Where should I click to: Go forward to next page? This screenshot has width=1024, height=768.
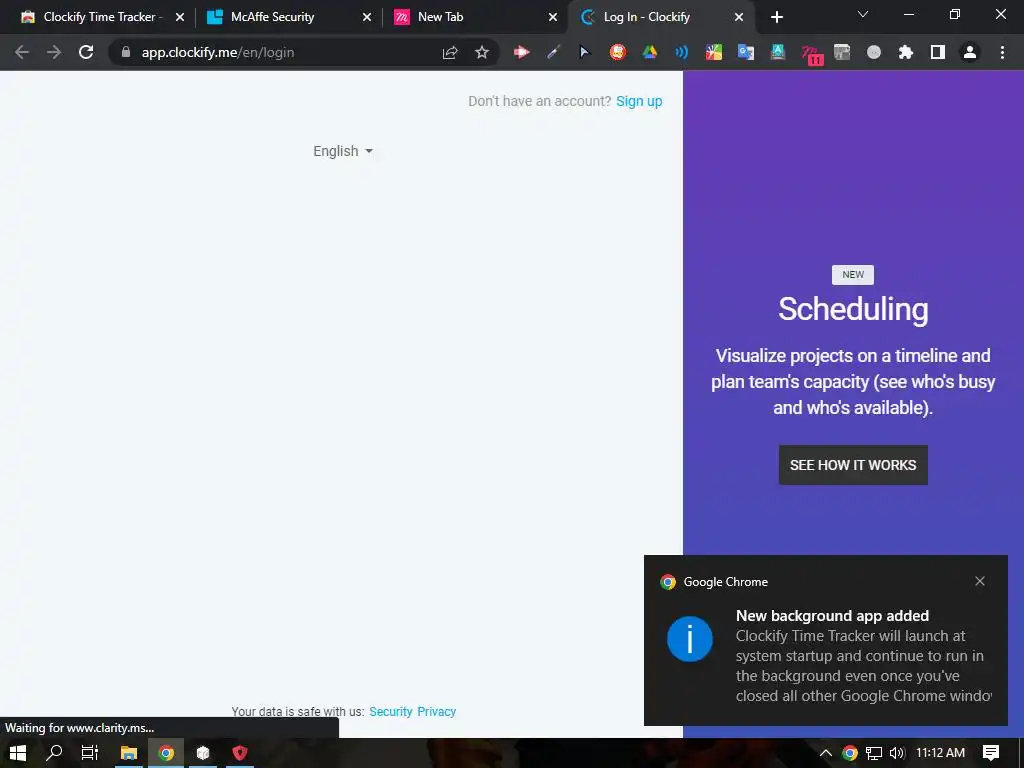(54, 52)
